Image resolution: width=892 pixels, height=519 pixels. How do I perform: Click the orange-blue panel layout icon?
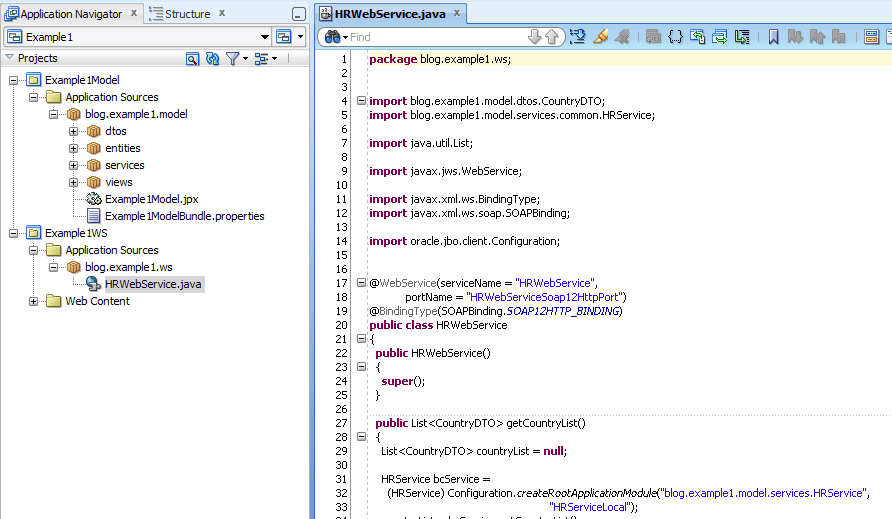click(871, 37)
